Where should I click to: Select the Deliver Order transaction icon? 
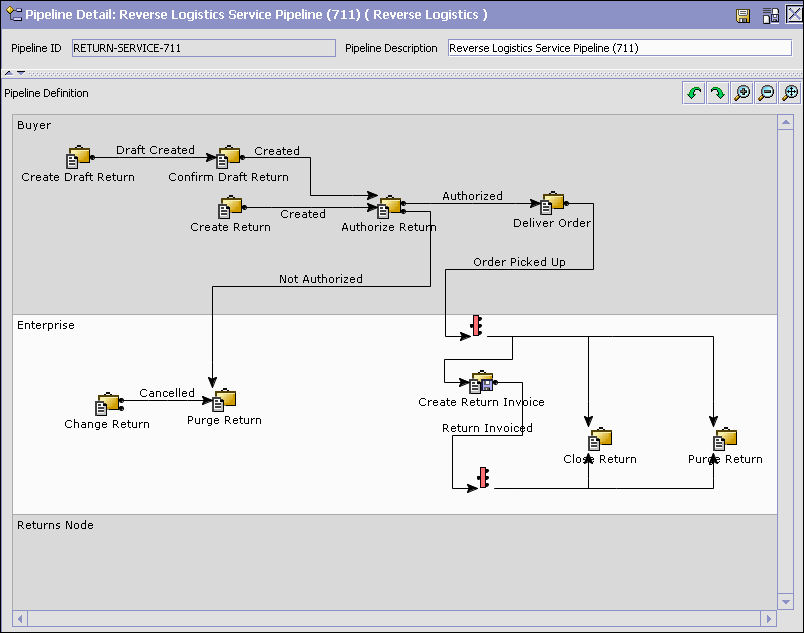point(553,203)
